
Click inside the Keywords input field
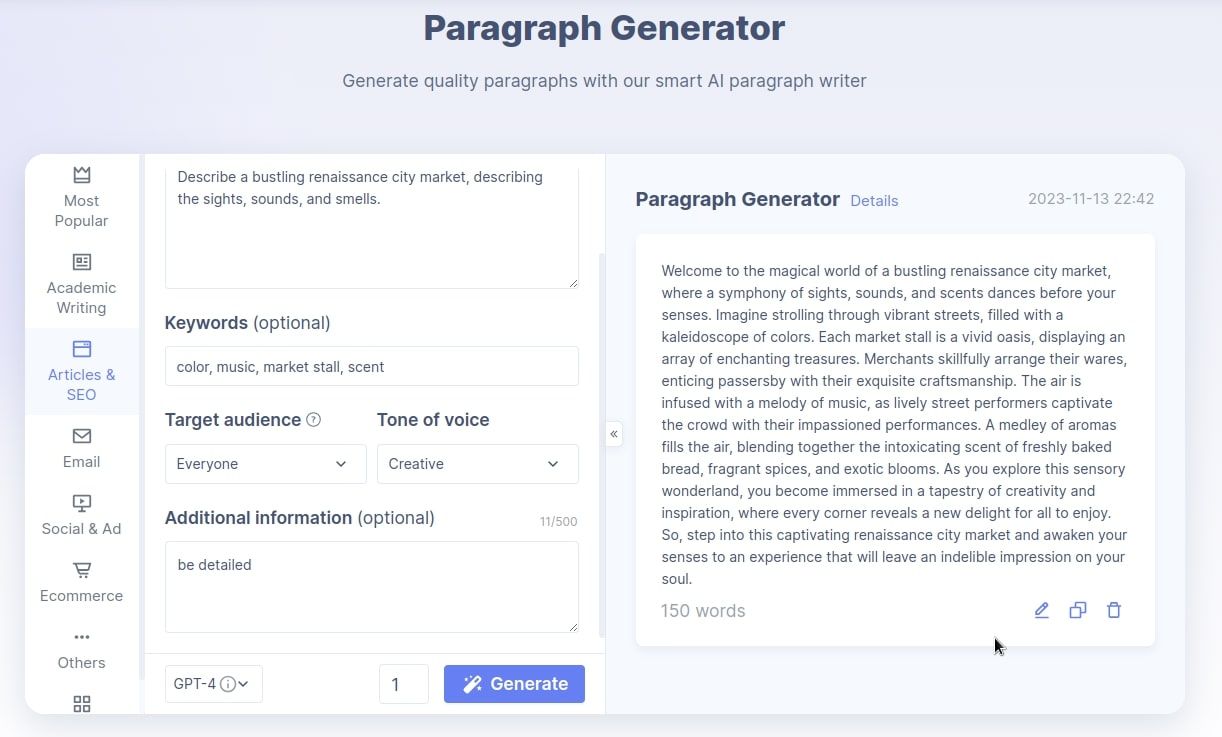(x=371, y=366)
